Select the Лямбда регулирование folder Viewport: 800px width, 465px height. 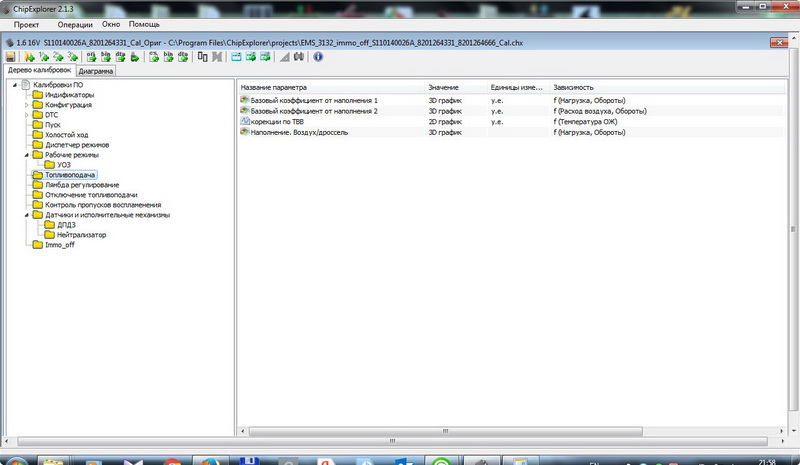(x=82, y=185)
